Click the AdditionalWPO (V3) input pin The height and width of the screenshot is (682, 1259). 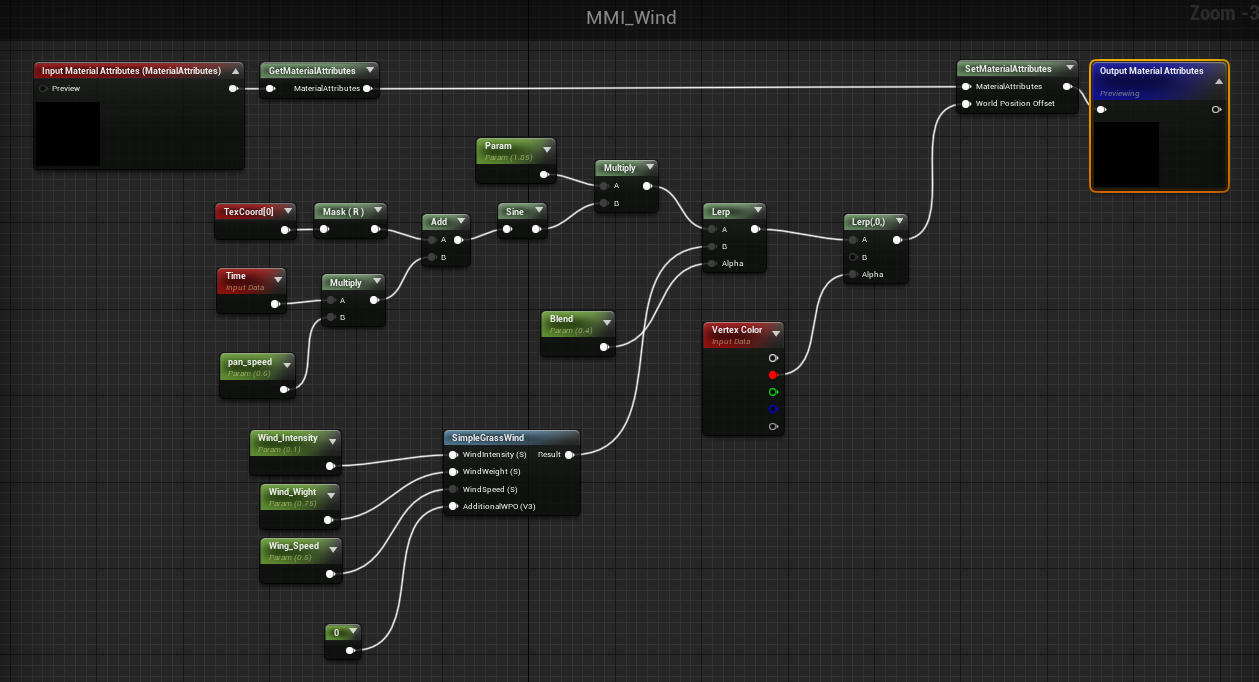[453, 506]
